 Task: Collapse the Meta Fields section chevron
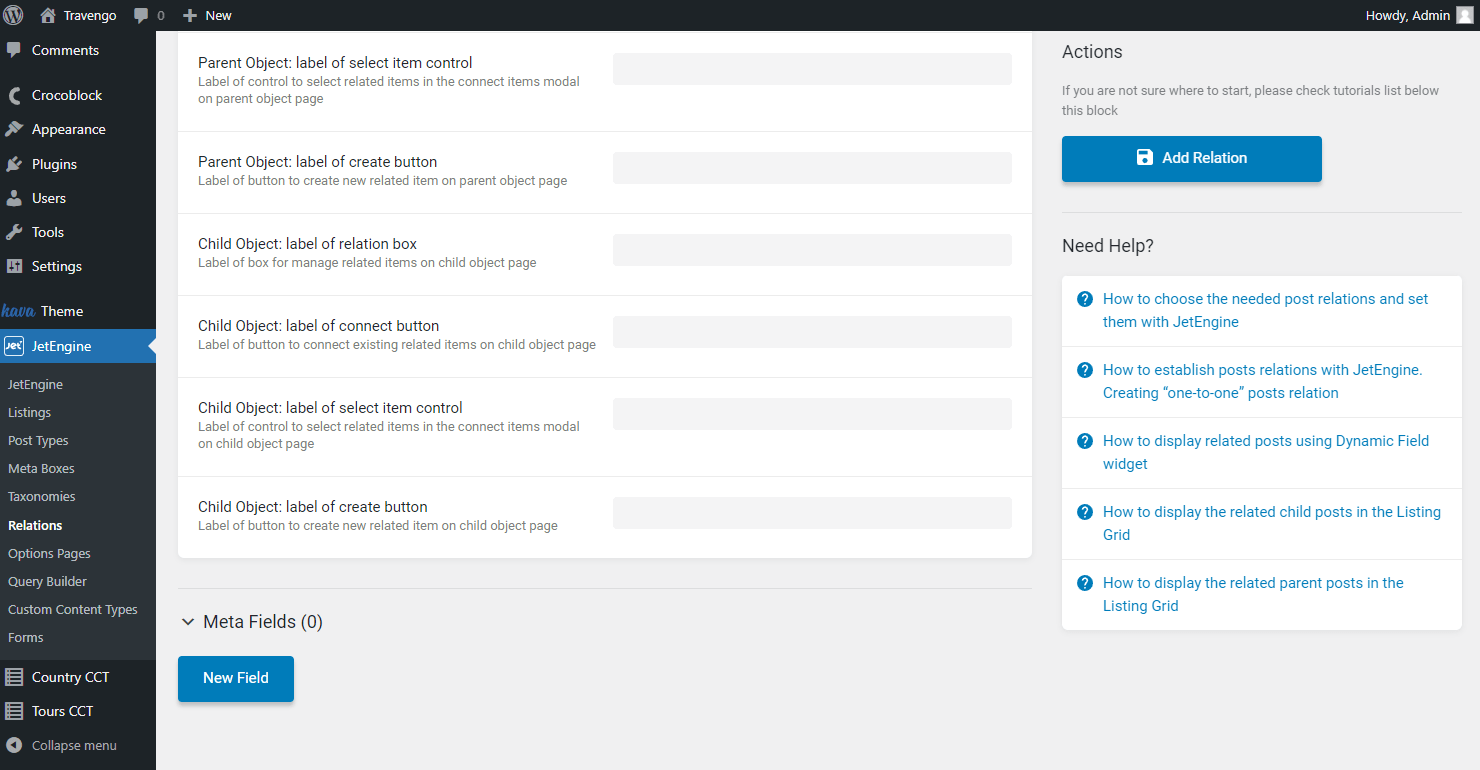click(187, 622)
